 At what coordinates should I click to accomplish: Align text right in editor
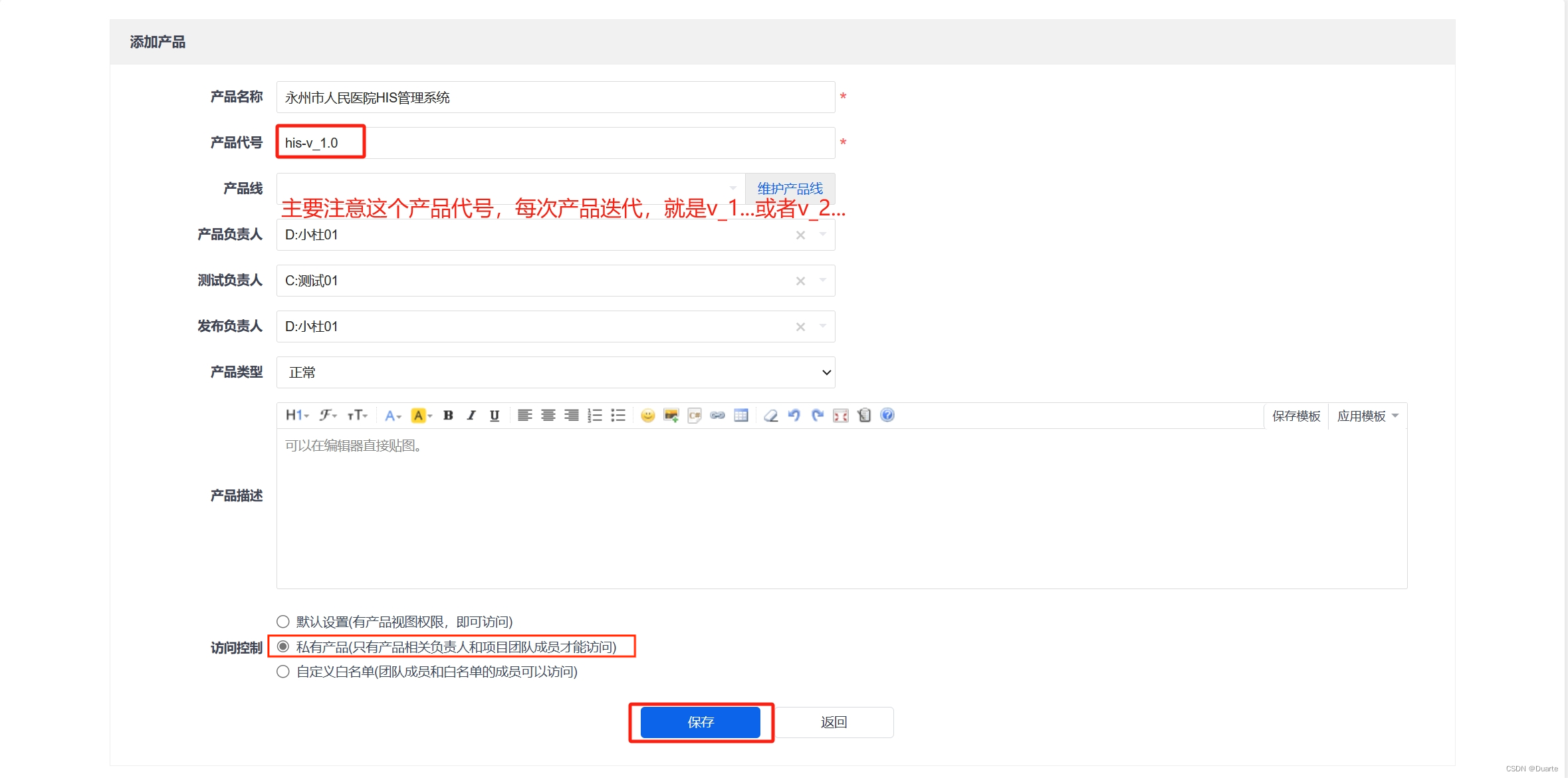[x=571, y=416]
